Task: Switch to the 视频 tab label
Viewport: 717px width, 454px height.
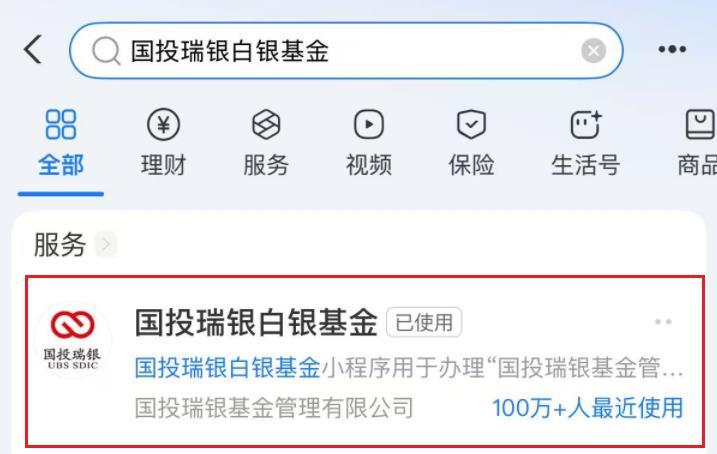Action: tap(369, 165)
